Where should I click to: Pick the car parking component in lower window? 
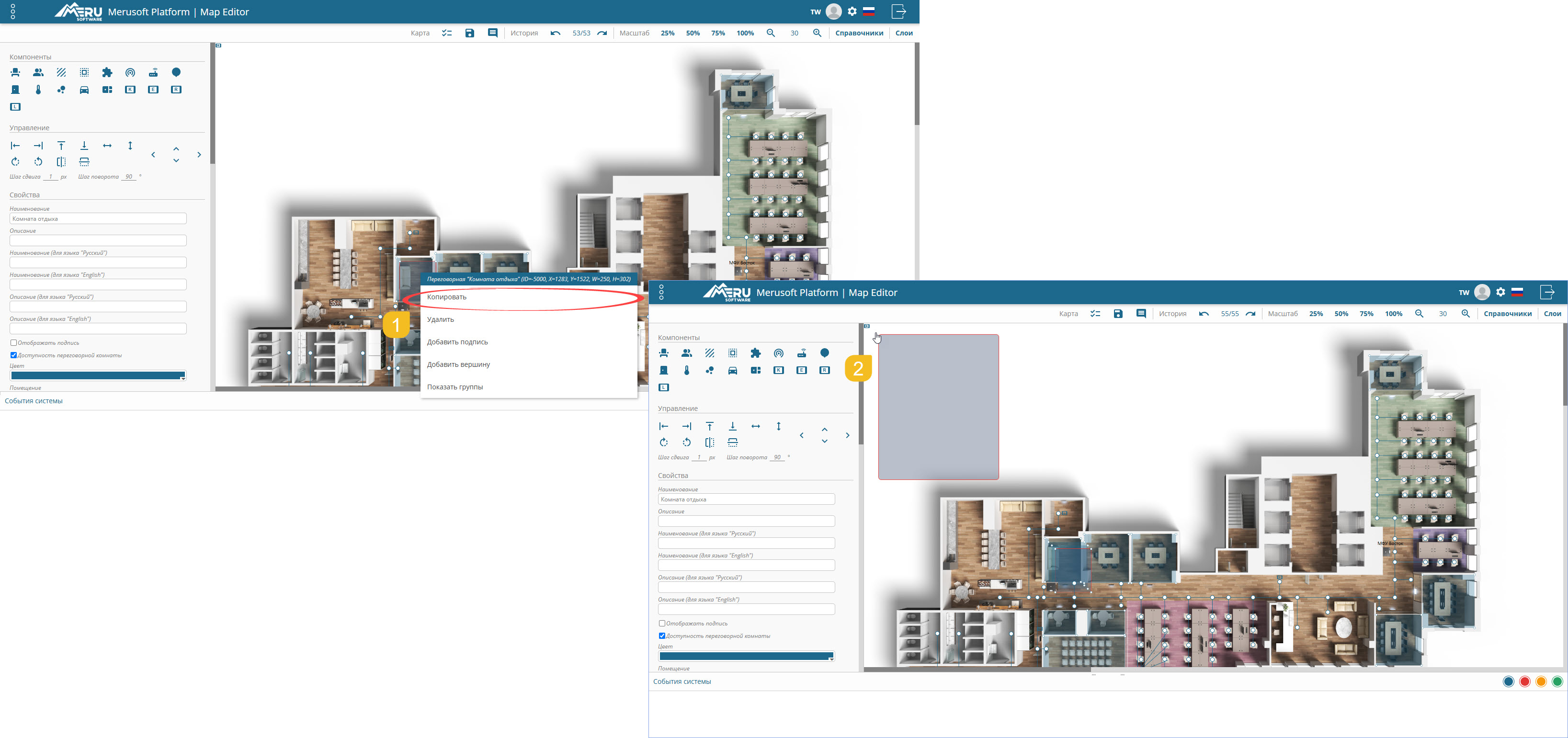click(733, 370)
